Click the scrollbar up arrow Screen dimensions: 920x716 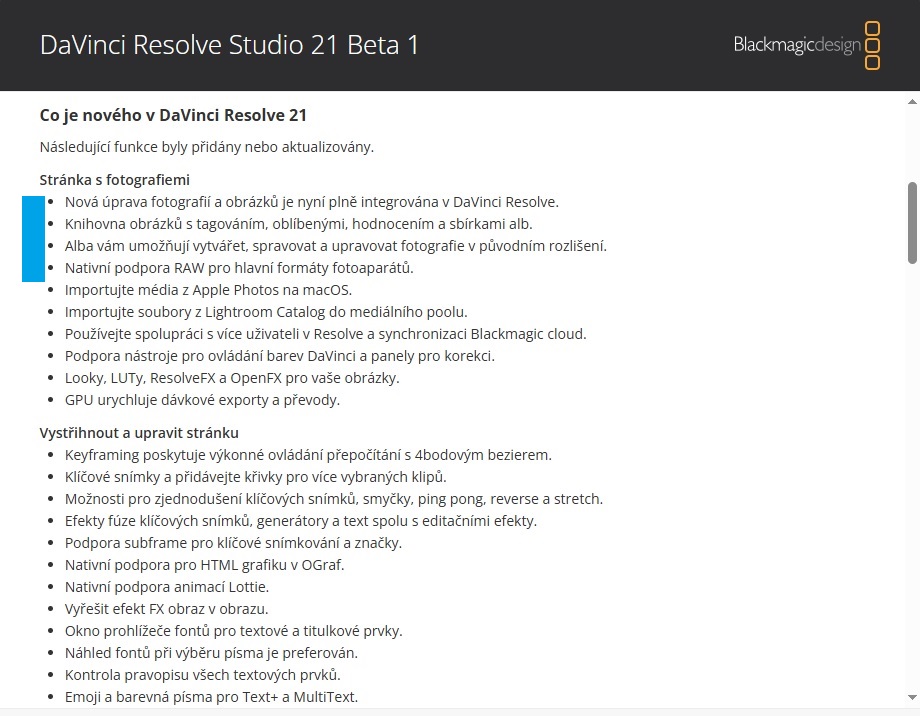click(x=912, y=102)
